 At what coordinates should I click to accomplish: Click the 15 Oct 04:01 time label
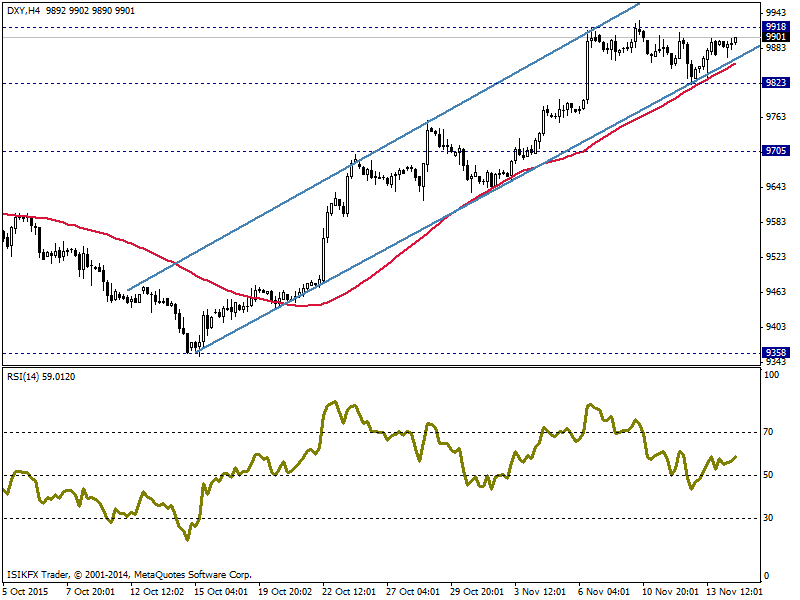pos(221,591)
